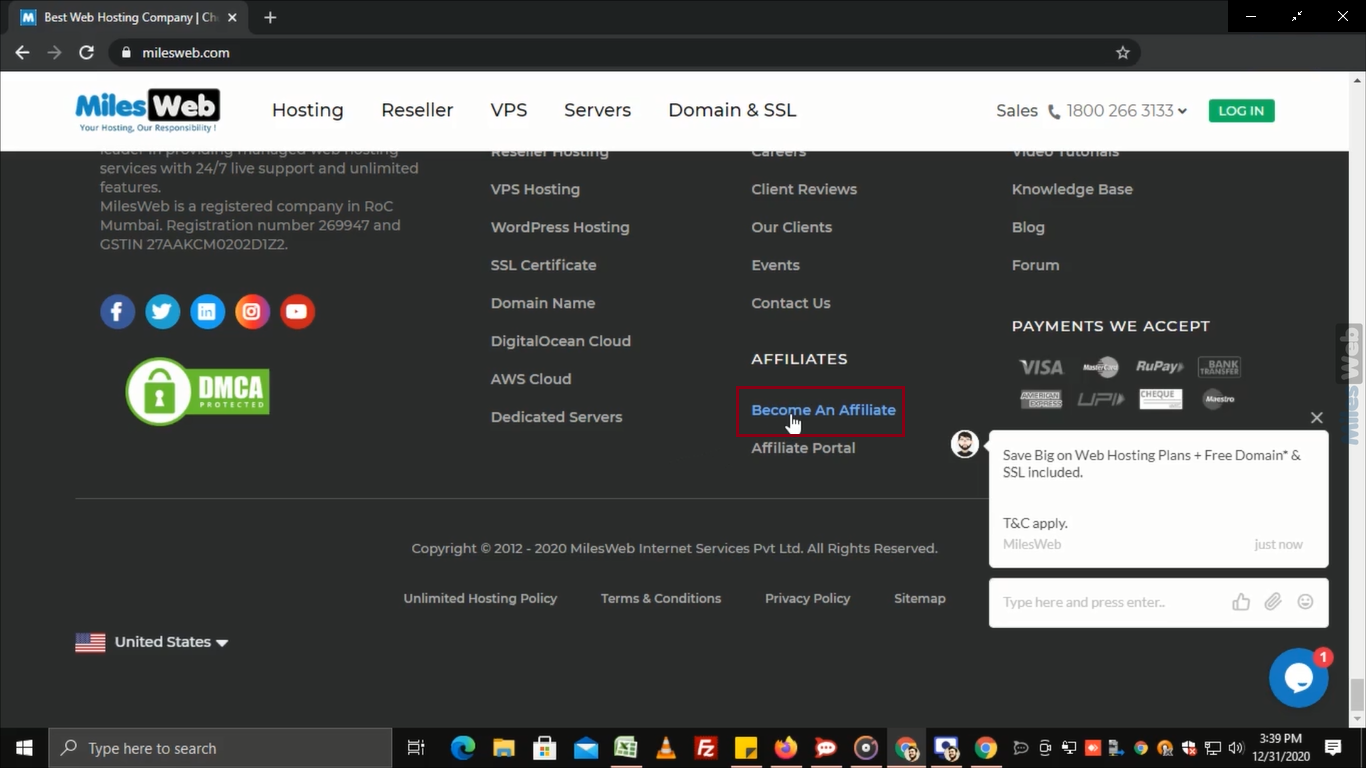Image resolution: width=1366 pixels, height=768 pixels.
Task: Click the chat attachment paperclip icon
Action: pos(1273,602)
